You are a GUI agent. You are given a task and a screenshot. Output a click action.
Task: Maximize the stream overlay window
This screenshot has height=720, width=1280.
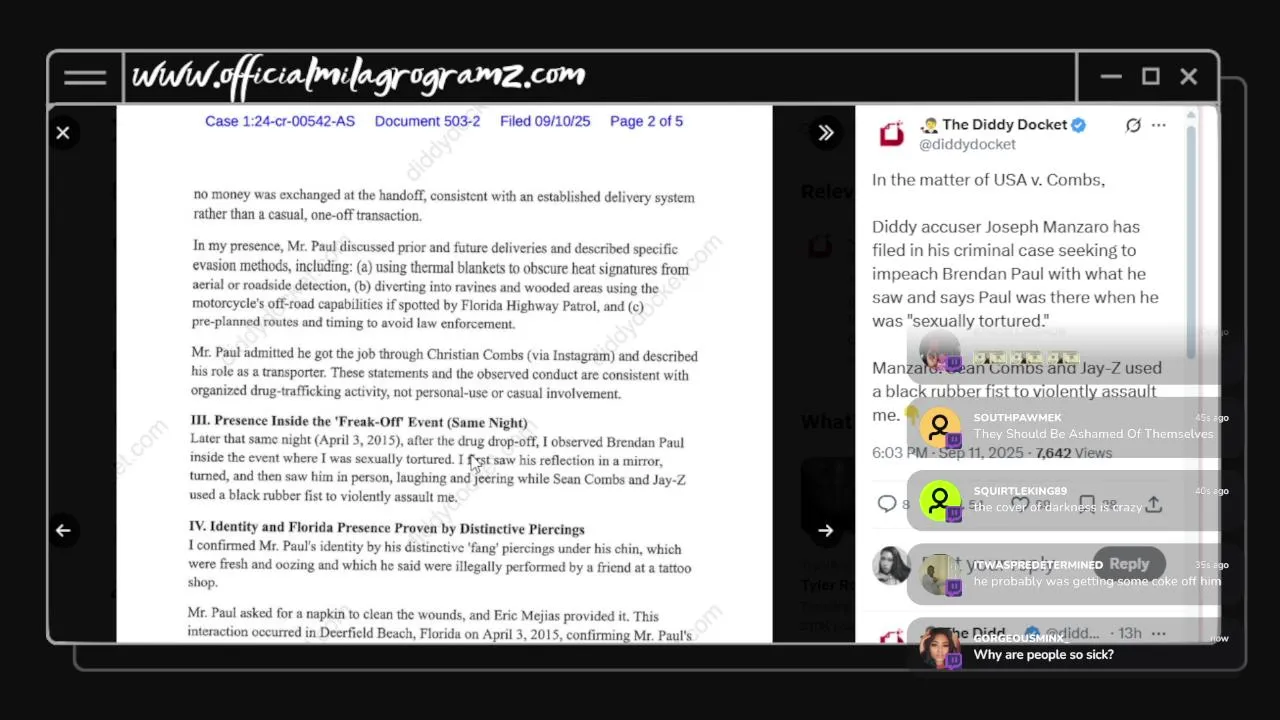pos(1150,77)
